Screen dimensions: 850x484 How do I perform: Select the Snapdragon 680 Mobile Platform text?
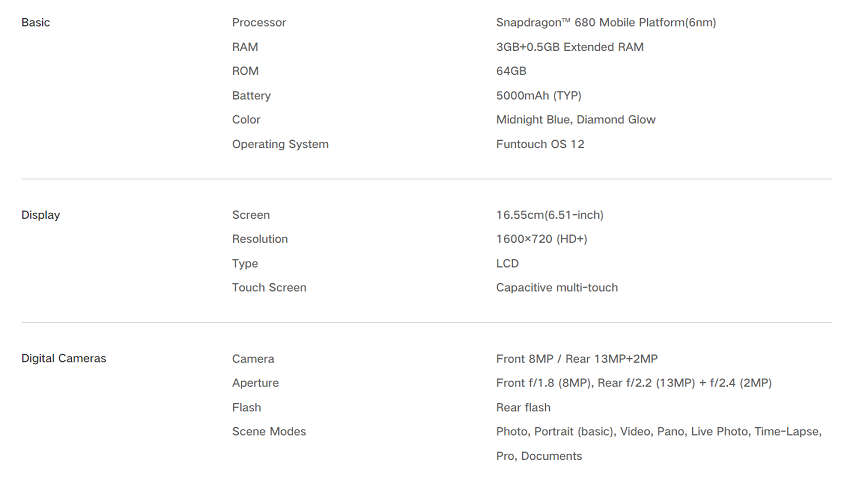(606, 23)
